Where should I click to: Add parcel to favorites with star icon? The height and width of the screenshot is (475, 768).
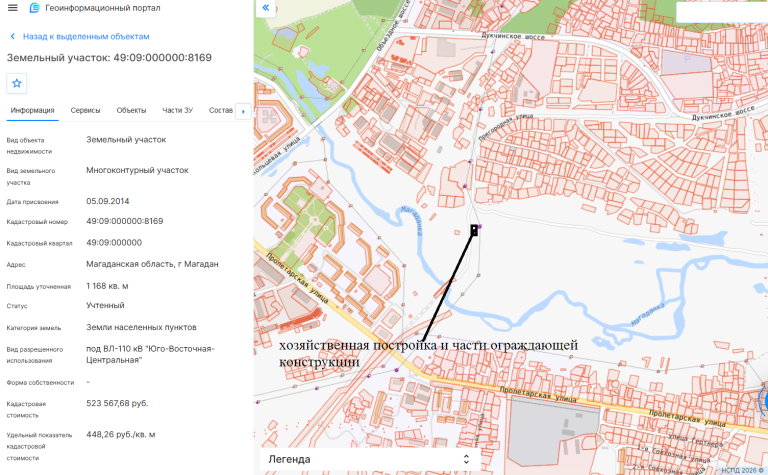[17, 83]
